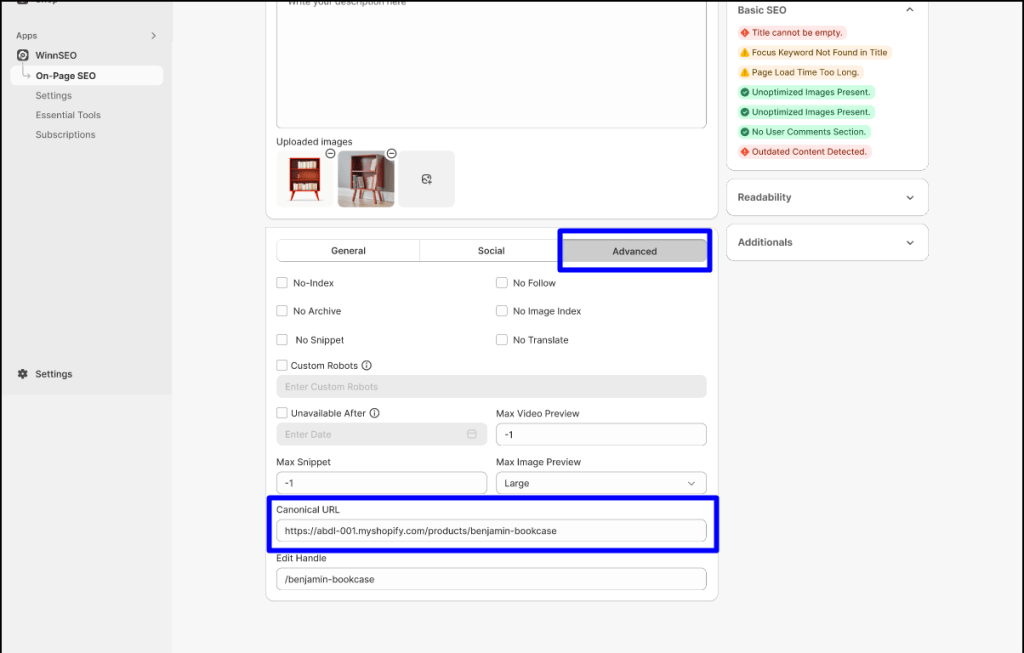
Task: Enable the No Follow checkbox
Action: [502, 283]
